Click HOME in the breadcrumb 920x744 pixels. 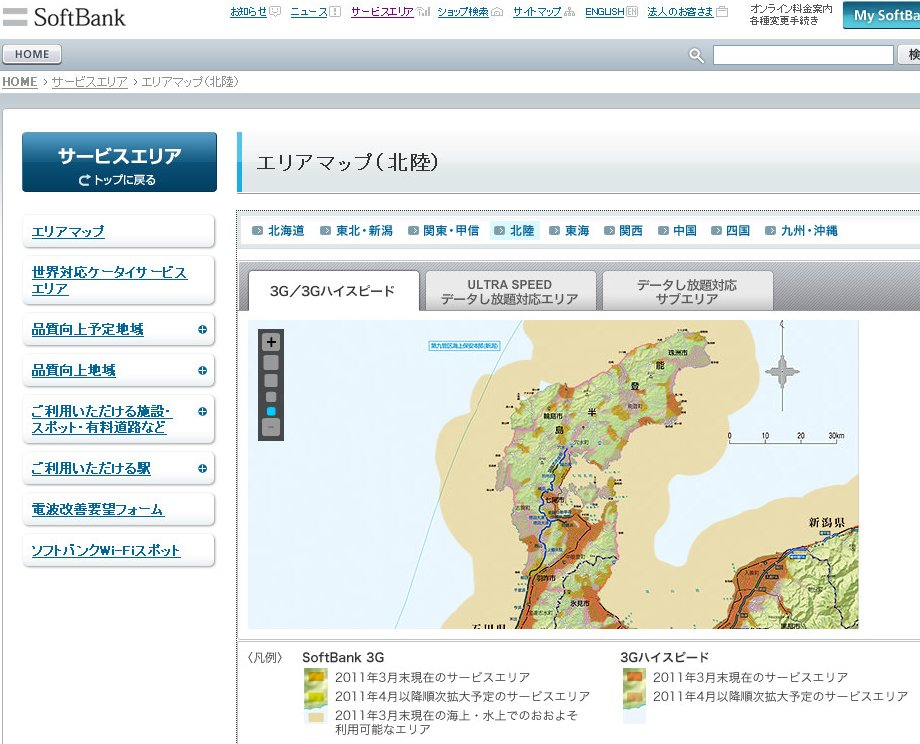(19, 82)
